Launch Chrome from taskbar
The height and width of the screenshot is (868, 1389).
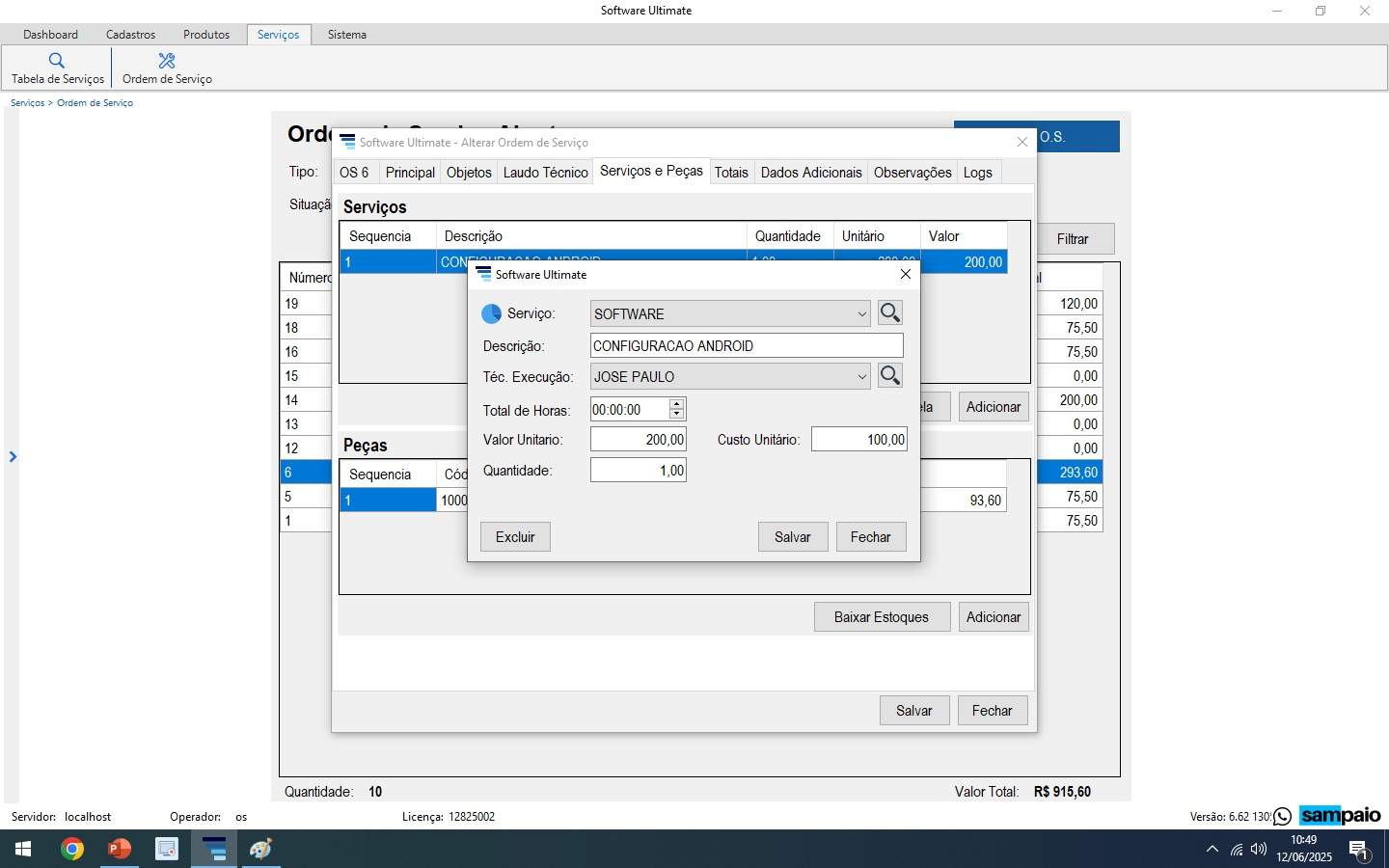point(71,849)
